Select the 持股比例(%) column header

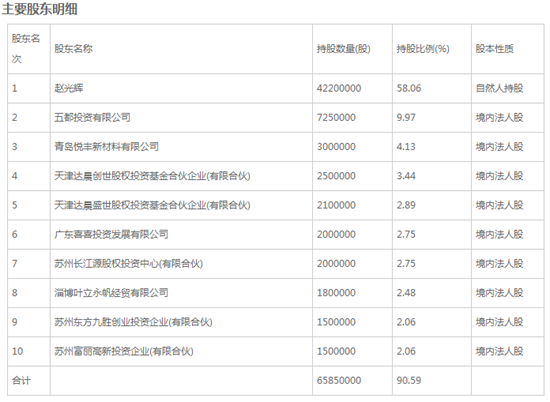click(x=423, y=49)
